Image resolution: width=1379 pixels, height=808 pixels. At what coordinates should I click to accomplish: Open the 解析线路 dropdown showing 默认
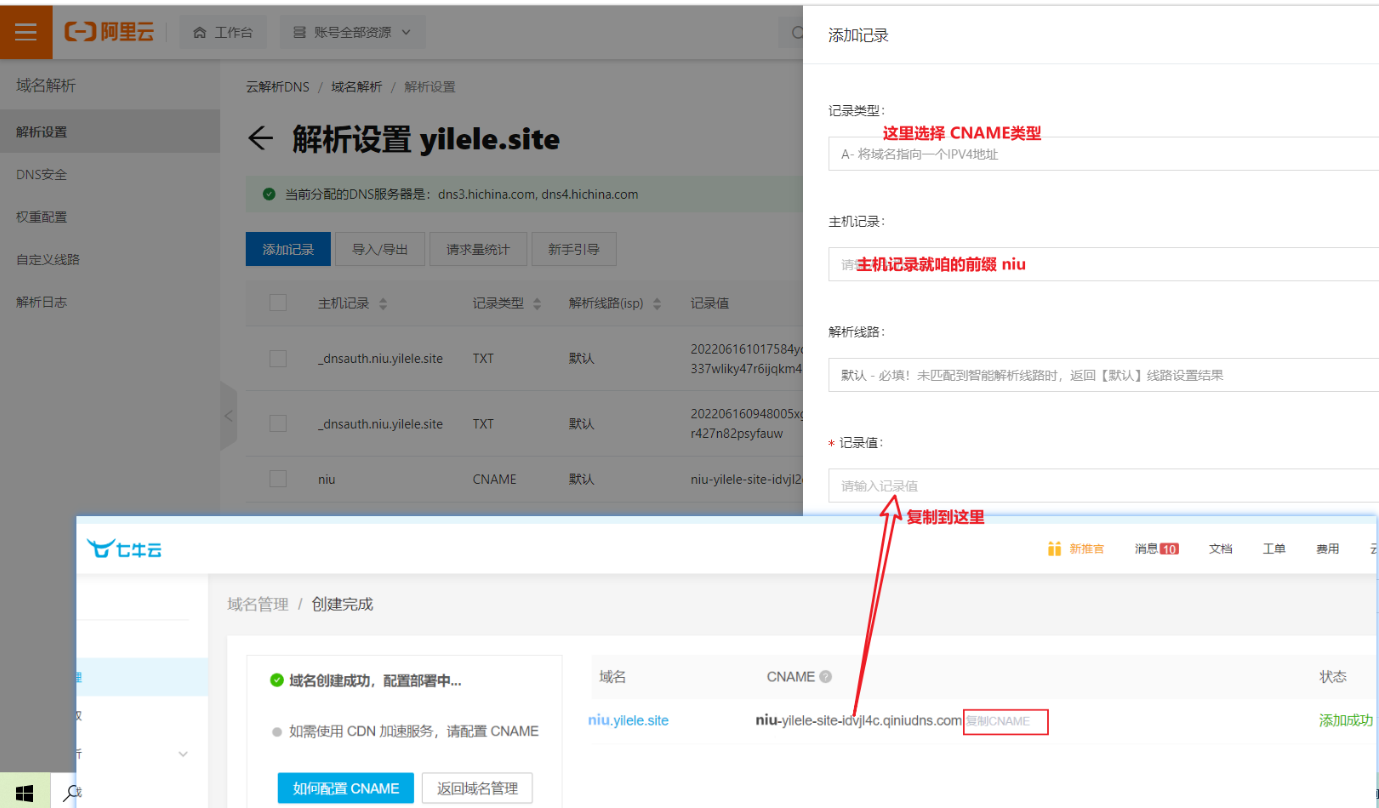click(x=1103, y=375)
